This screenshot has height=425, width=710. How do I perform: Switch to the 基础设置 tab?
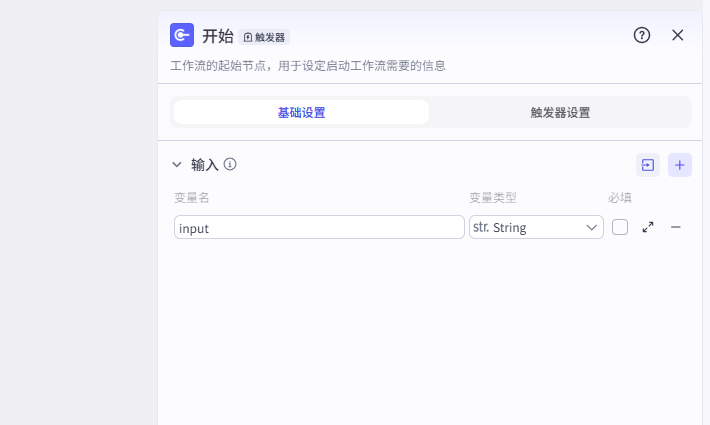[x=301, y=112]
